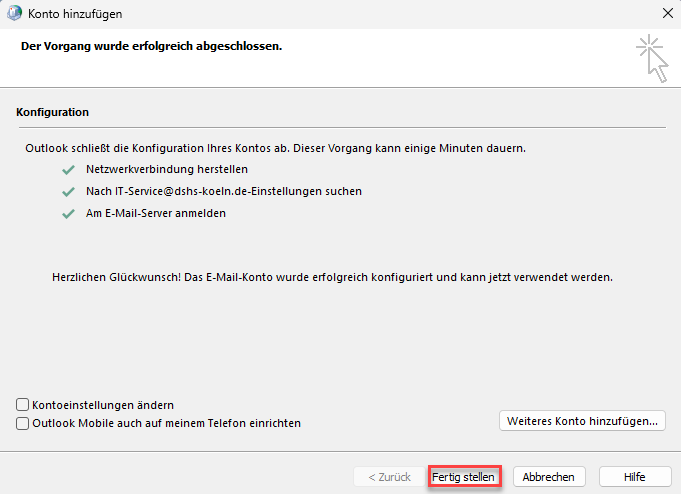Cancel setup with the Abbrechen button
Viewport: 681px width, 494px height.
click(549, 477)
